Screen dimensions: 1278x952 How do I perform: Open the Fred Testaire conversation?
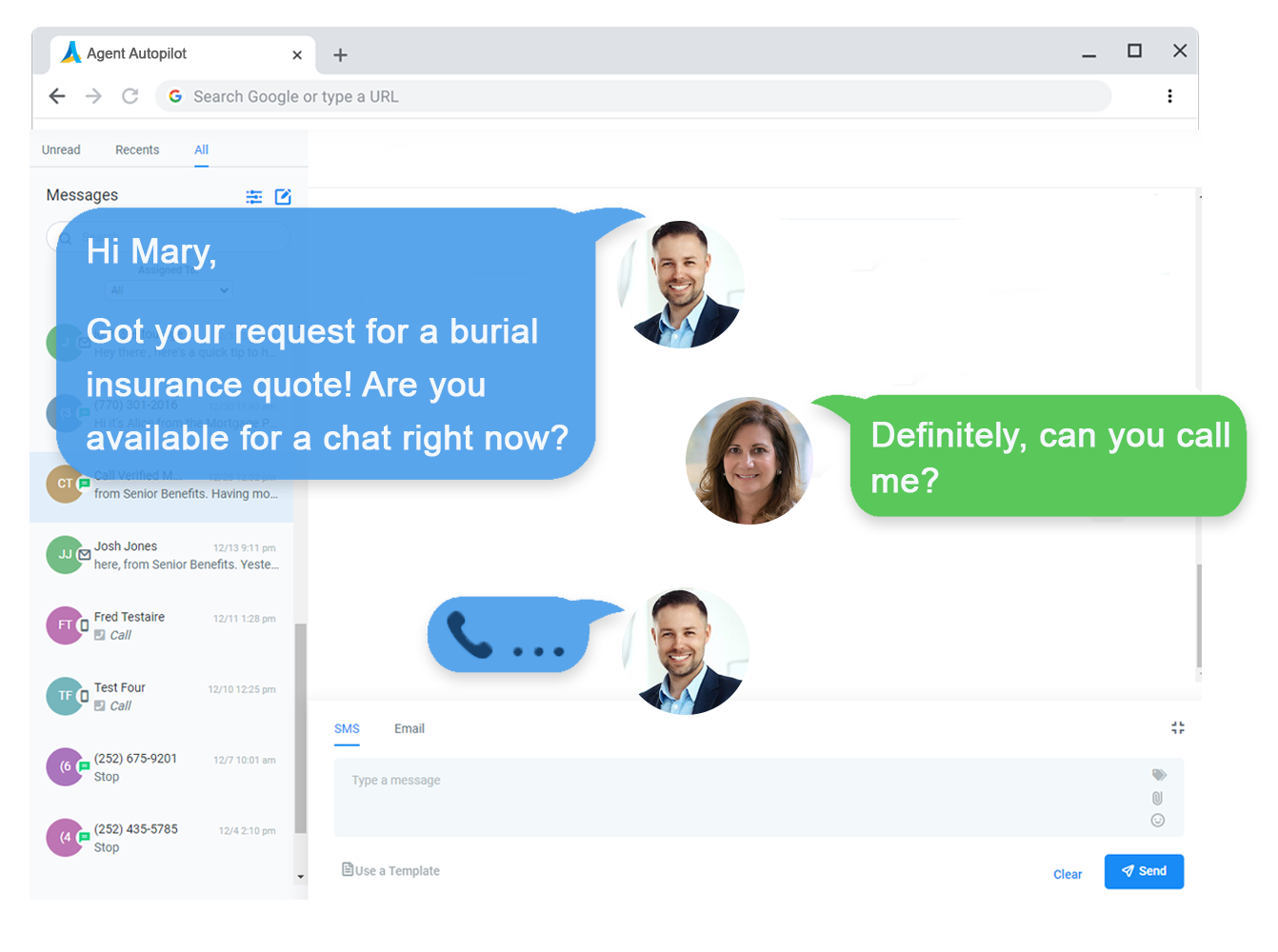pos(162,625)
